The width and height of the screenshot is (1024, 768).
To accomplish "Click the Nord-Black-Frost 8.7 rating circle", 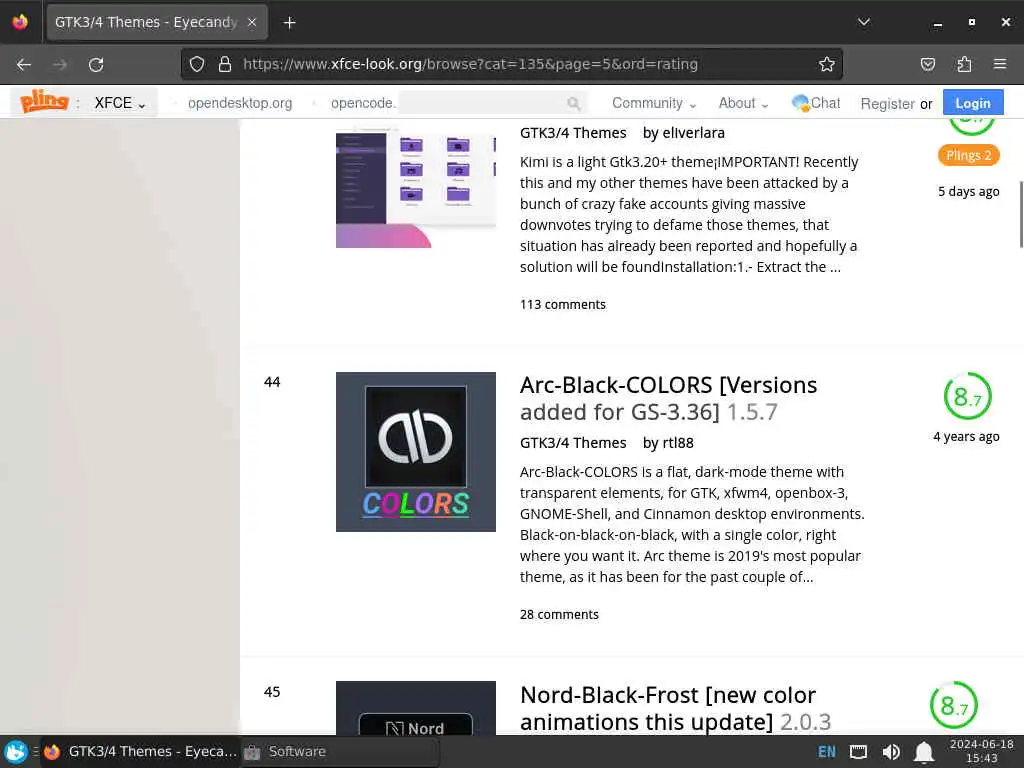I will point(953,706).
